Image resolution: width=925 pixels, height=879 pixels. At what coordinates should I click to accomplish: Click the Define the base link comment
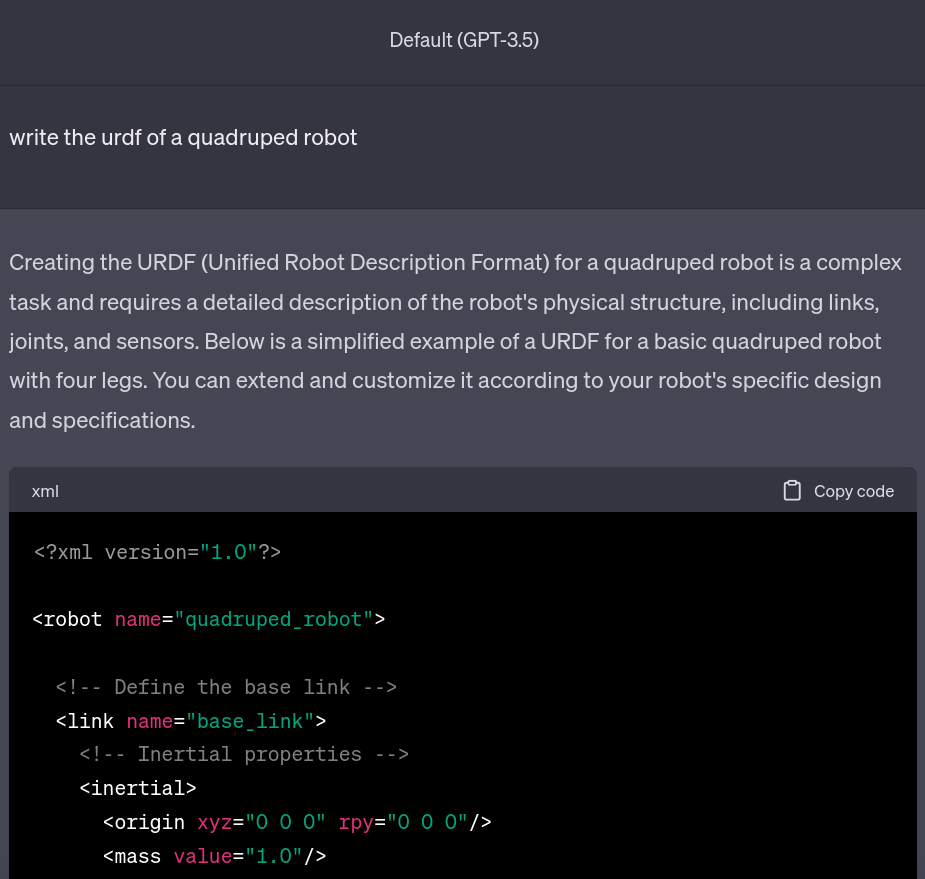226,687
